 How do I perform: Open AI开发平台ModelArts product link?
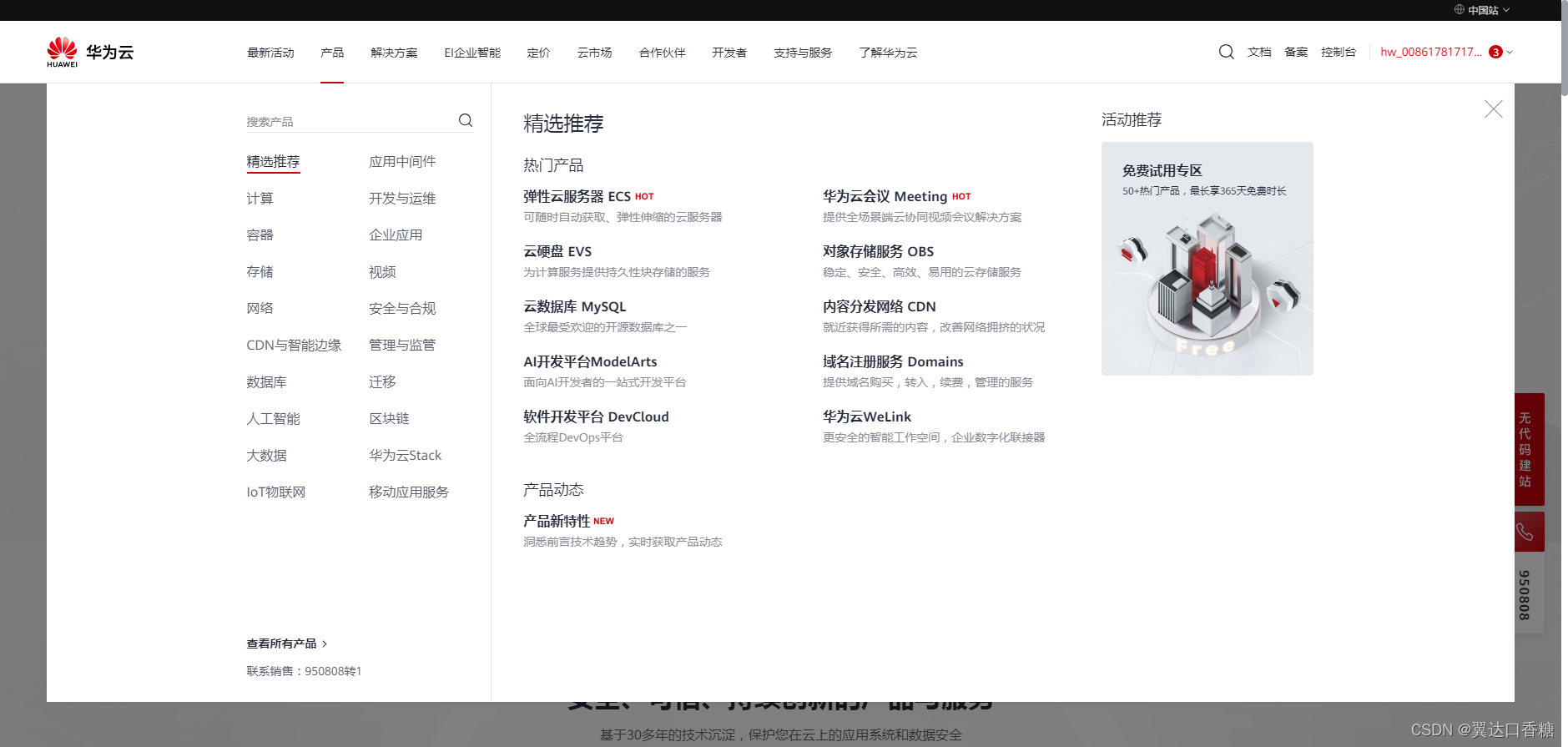coord(590,362)
